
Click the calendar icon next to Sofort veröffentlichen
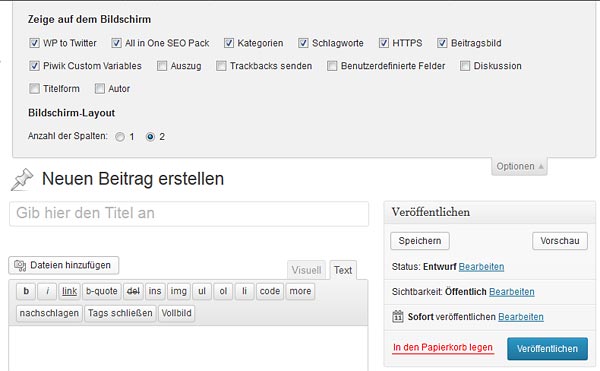point(398,317)
